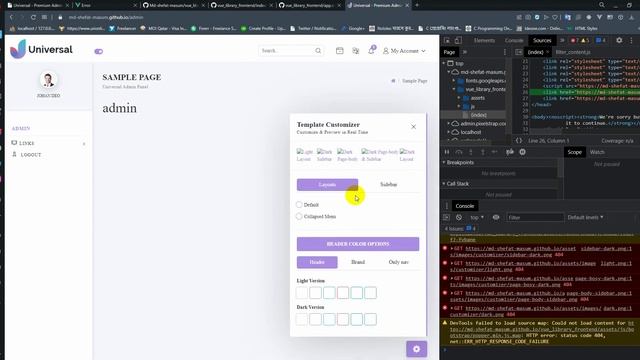Pick the fifth Dark Version color swatch
Image resolution: width=640 pixels, height=360 pixels.
pos(357,319)
